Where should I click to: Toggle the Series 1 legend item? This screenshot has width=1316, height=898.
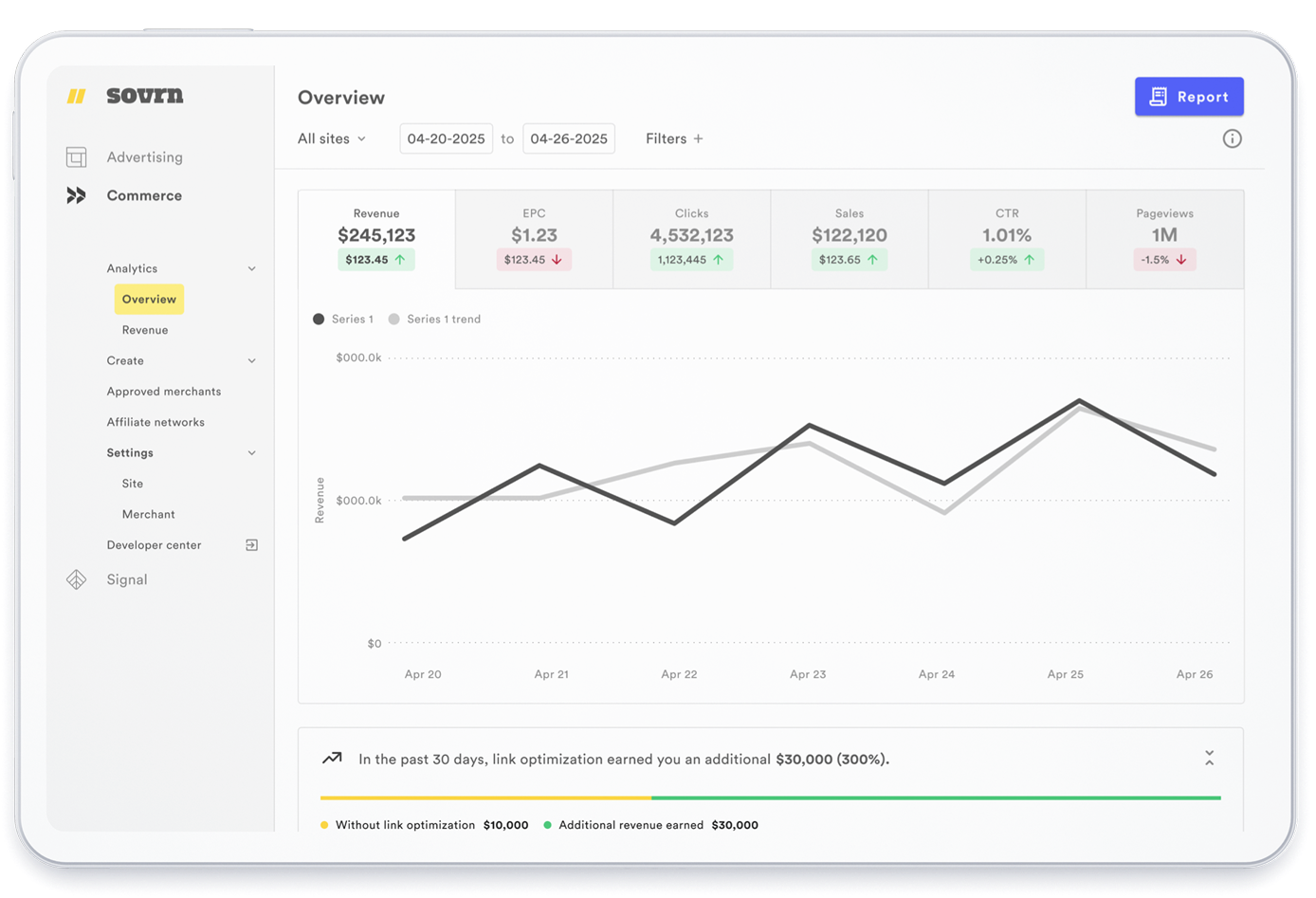click(343, 320)
